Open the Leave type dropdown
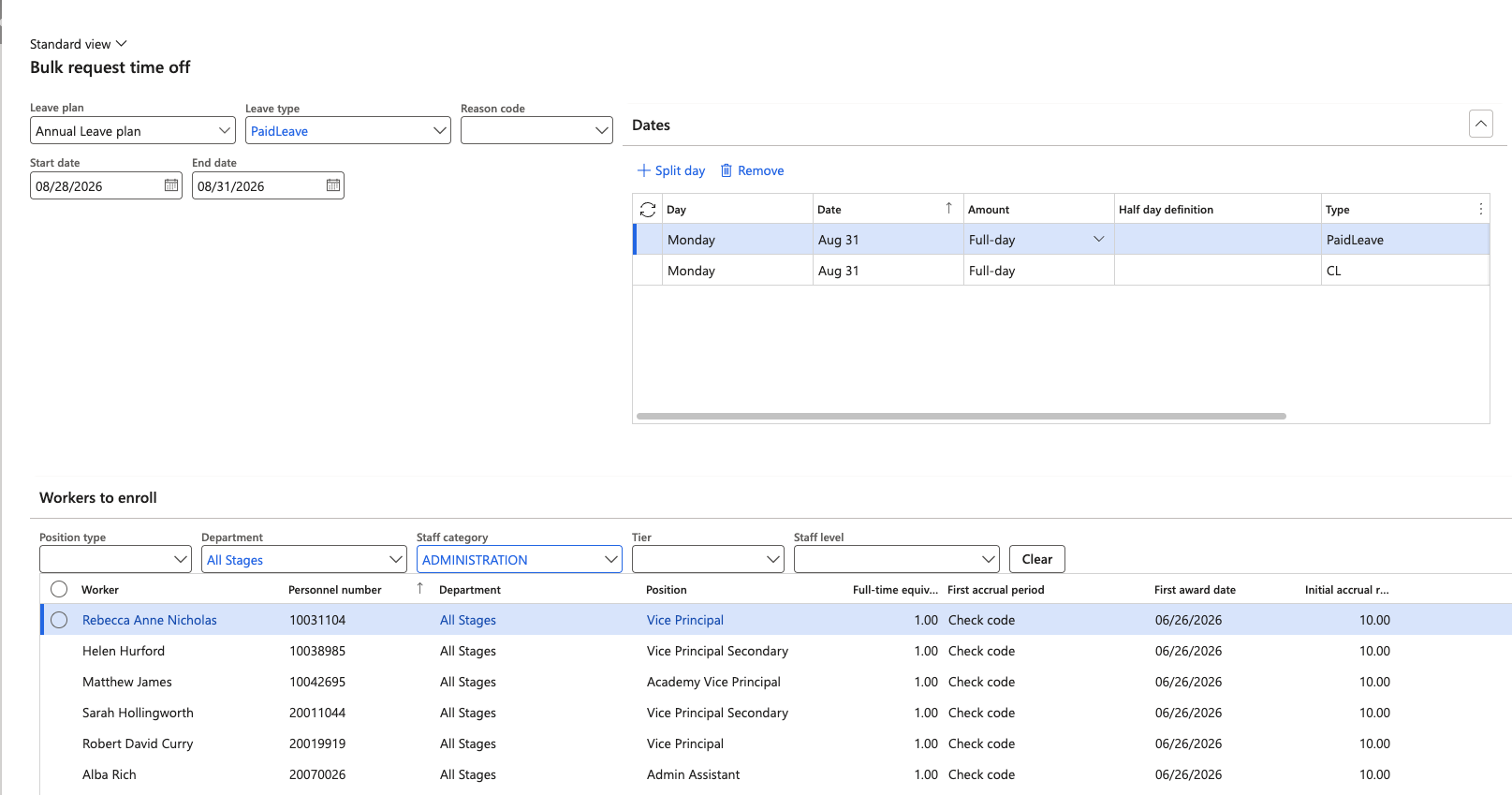 pyautogui.click(x=440, y=131)
